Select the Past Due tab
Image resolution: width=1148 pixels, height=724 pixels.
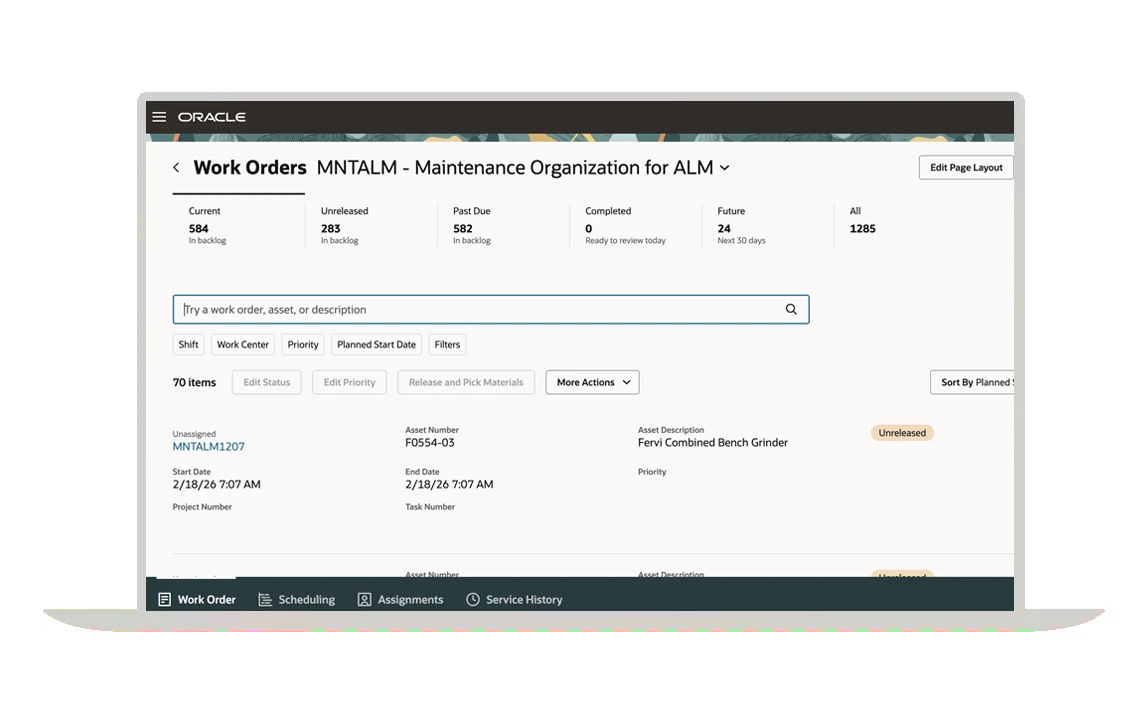point(472,225)
